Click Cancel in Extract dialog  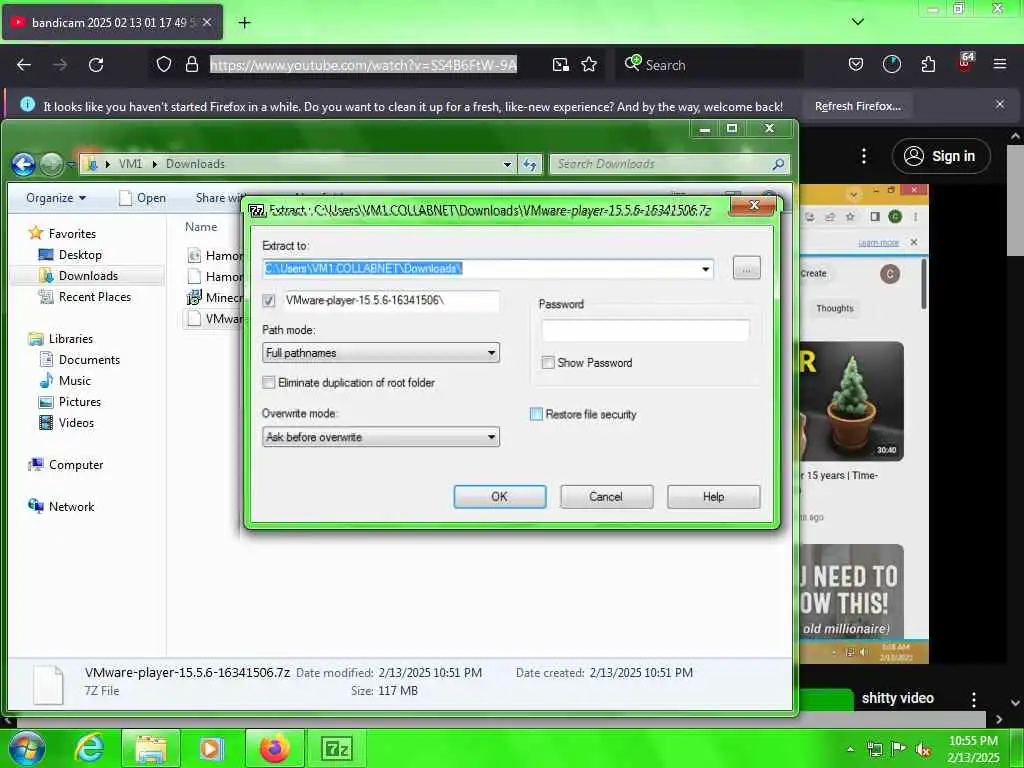coord(606,496)
